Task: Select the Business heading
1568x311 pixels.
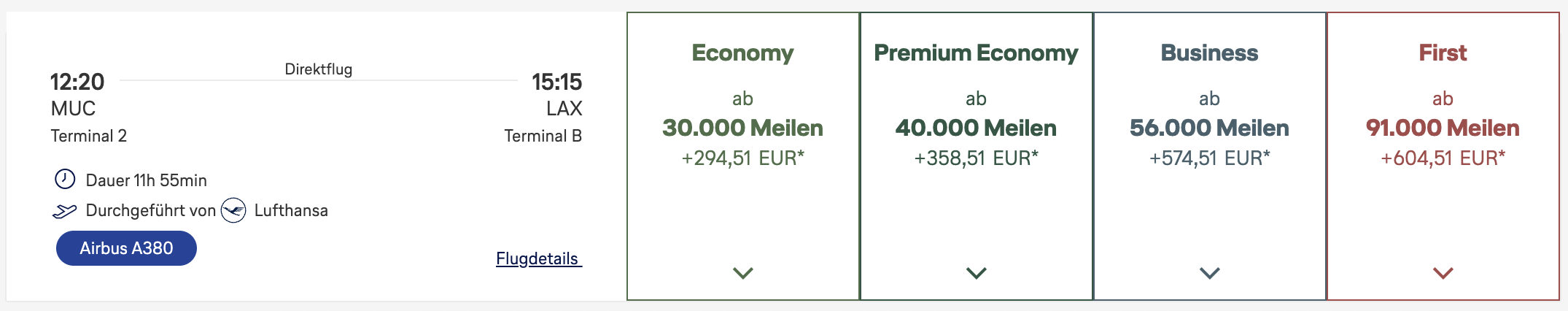Action: pos(1209,53)
